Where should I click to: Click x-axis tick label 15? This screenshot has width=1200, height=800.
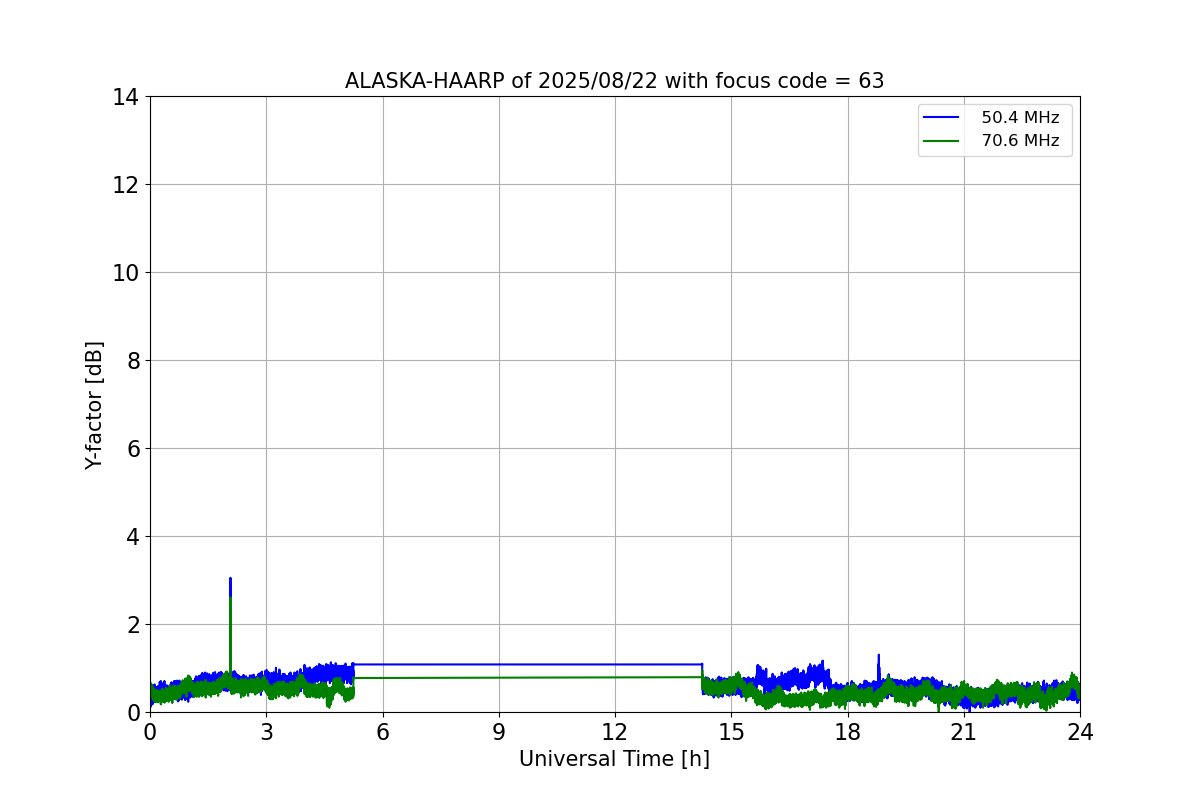pyautogui.click(x=731, y=731)
